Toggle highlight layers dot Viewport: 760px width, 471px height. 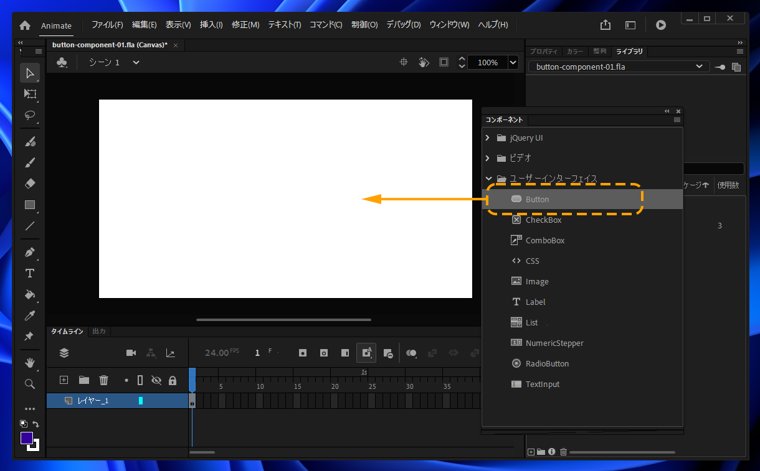tap(126, 380)
